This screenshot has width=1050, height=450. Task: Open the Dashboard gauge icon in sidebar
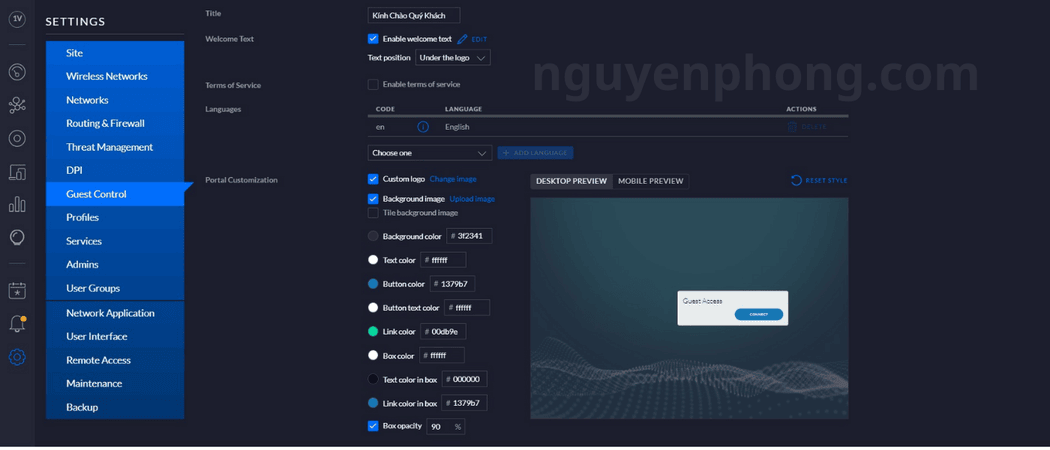pos(17,72)
